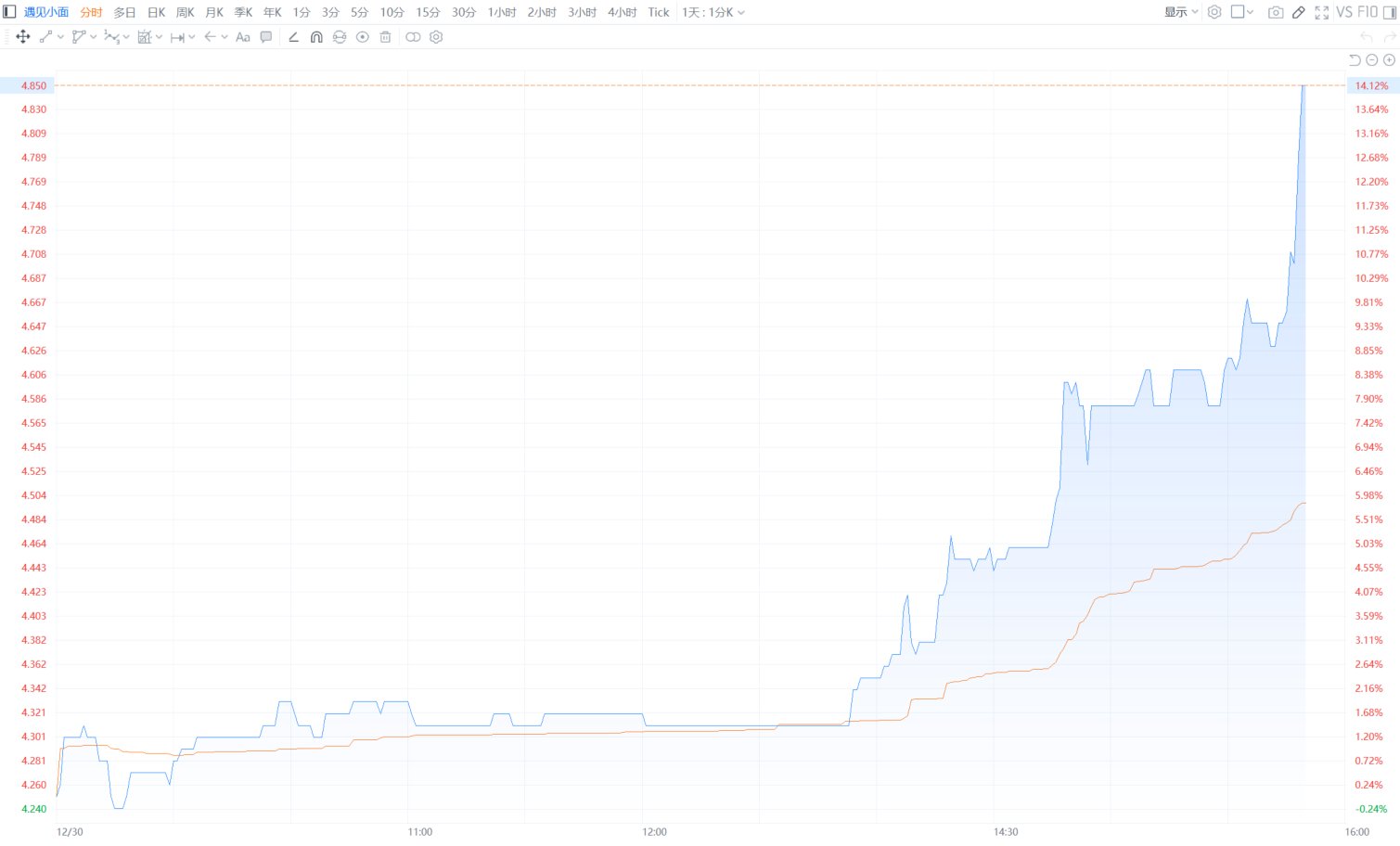The image size is (1400, 846).
Task: Switch to the 多日 multi-day tab
Action: coord(124,12)
